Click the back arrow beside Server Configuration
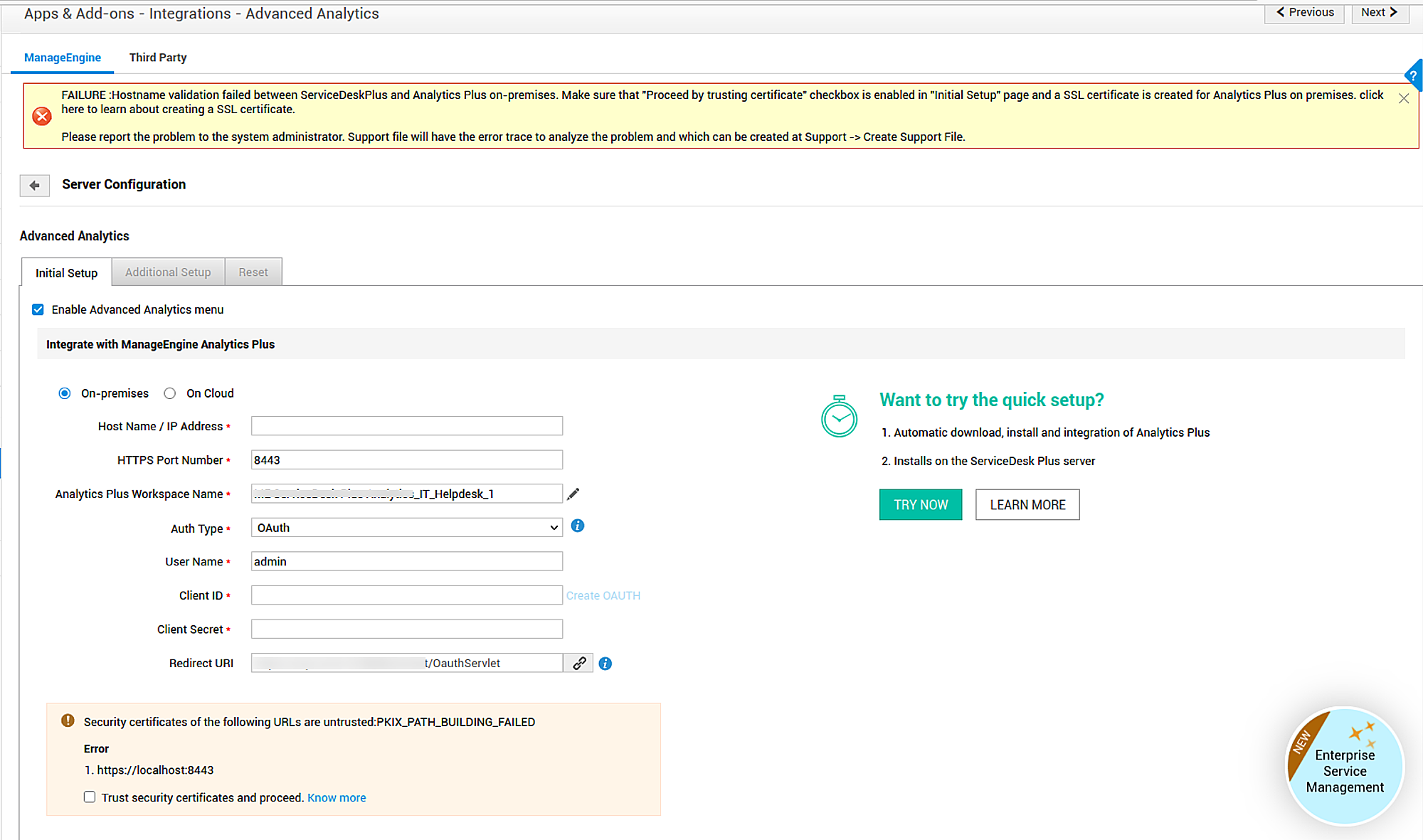 pyautogui.click(x=34, y=186)
